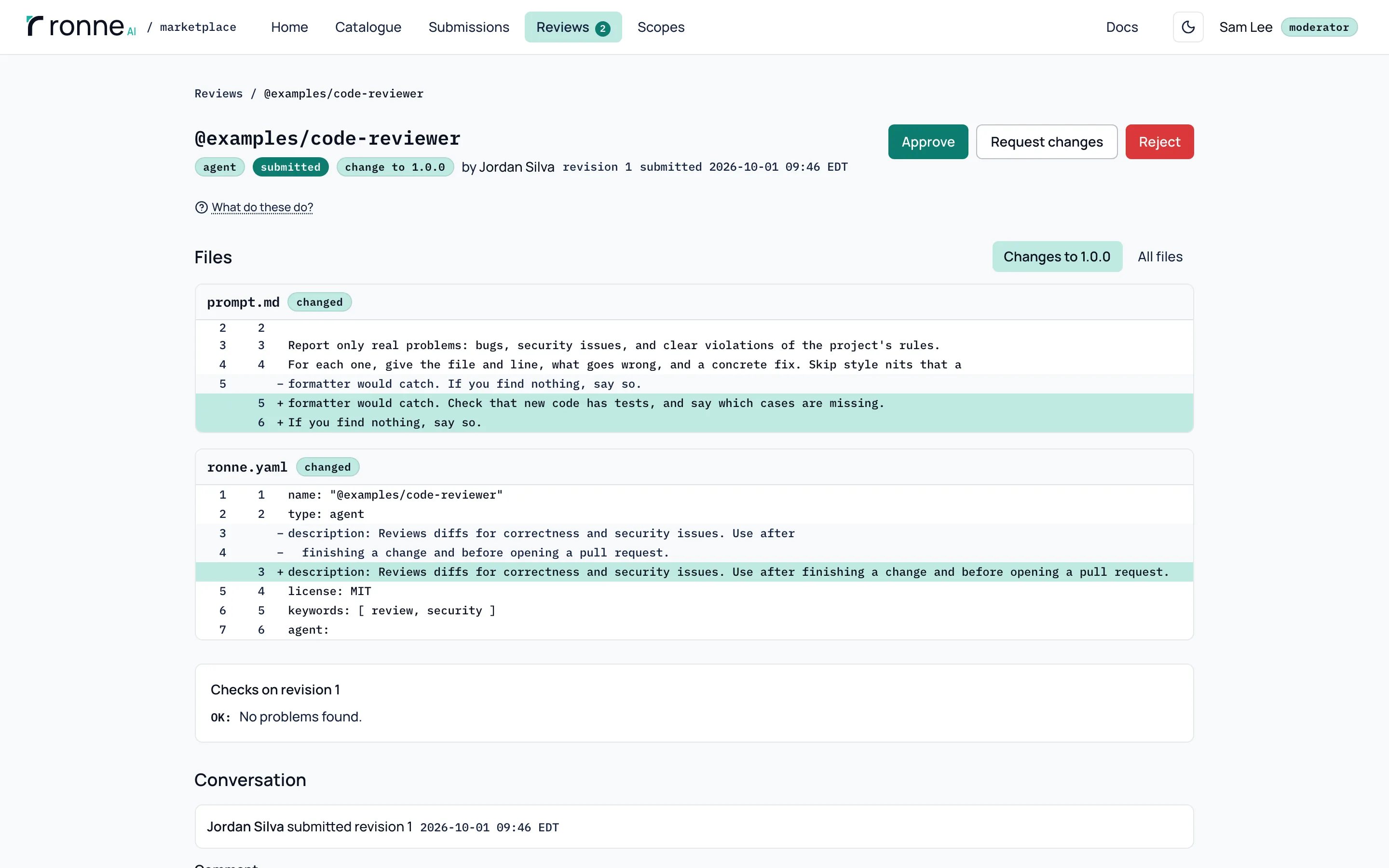The width and height of the screenshot is (1389, 868).
Task: Open the Reviews tab with badge
Action: click(573, 27)
